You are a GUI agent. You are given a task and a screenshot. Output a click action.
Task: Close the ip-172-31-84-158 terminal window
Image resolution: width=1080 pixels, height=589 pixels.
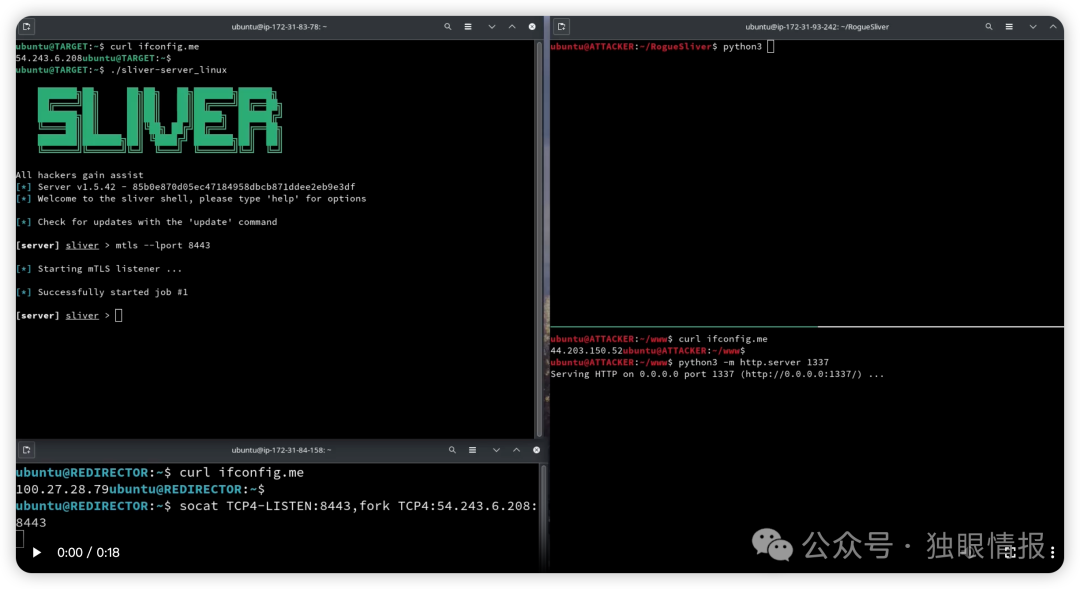[x=537, y=450]
